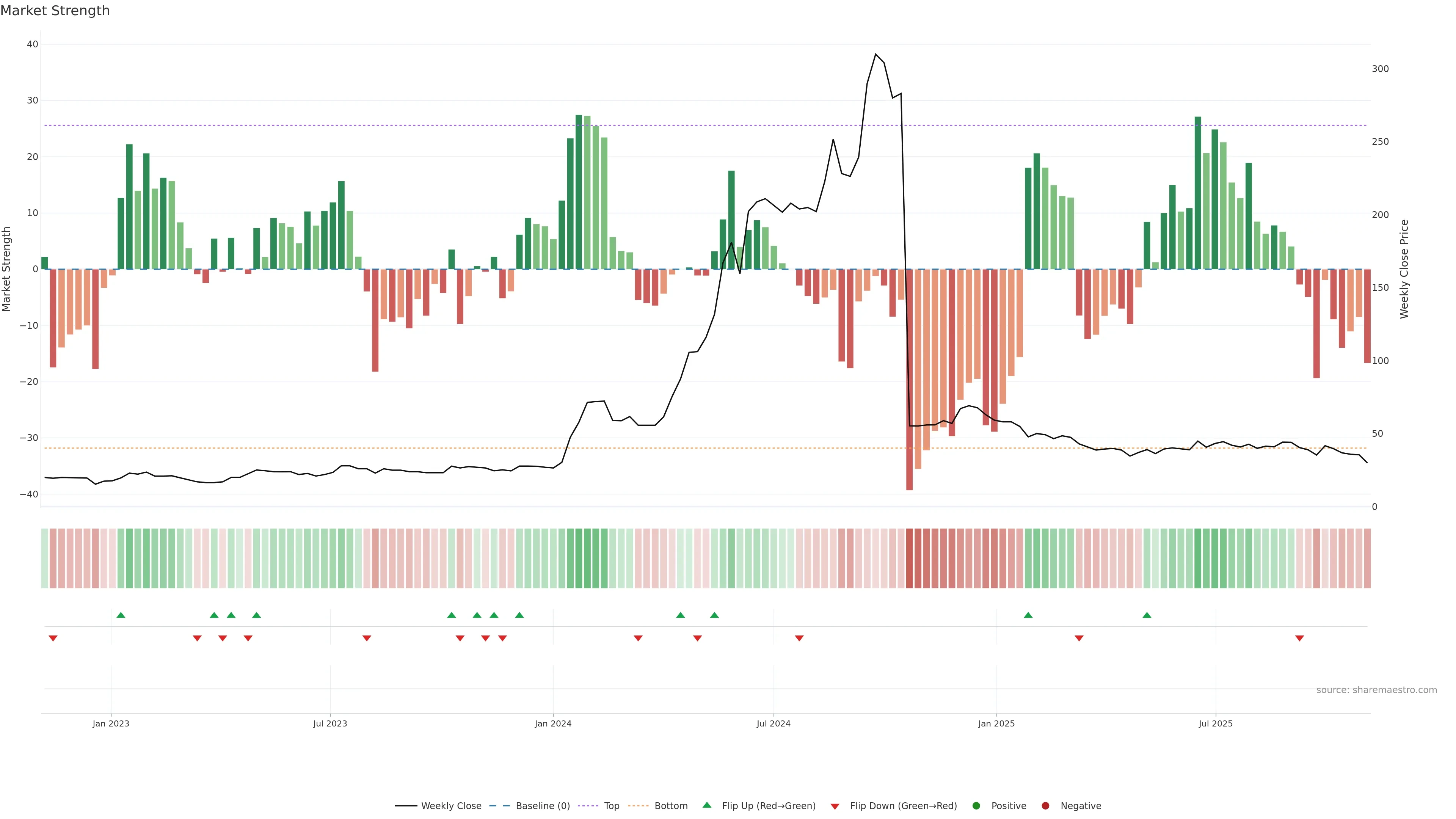Click green Flip Up triangle in legend
Screen dimensions: 1456x819
pyautogui.click(x=706, y=805)
